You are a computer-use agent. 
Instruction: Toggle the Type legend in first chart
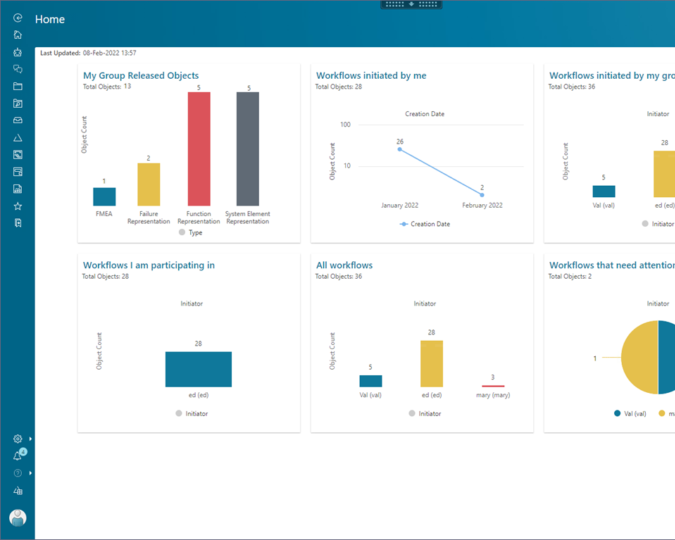point(189,232)
